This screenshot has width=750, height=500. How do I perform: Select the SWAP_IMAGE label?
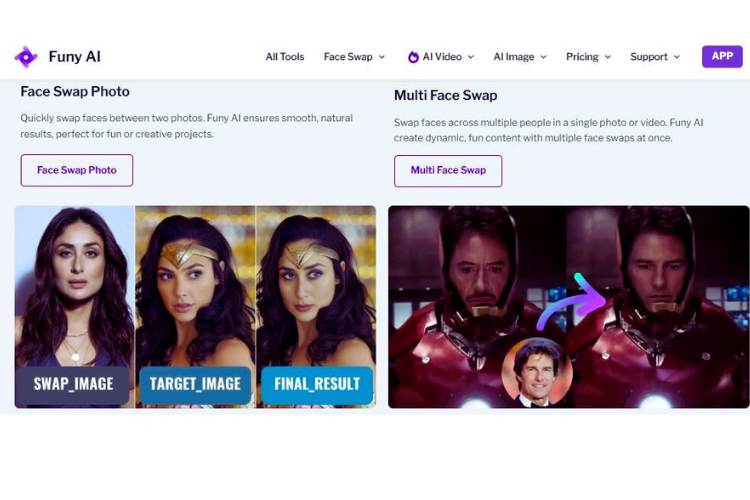click(74, 384)
